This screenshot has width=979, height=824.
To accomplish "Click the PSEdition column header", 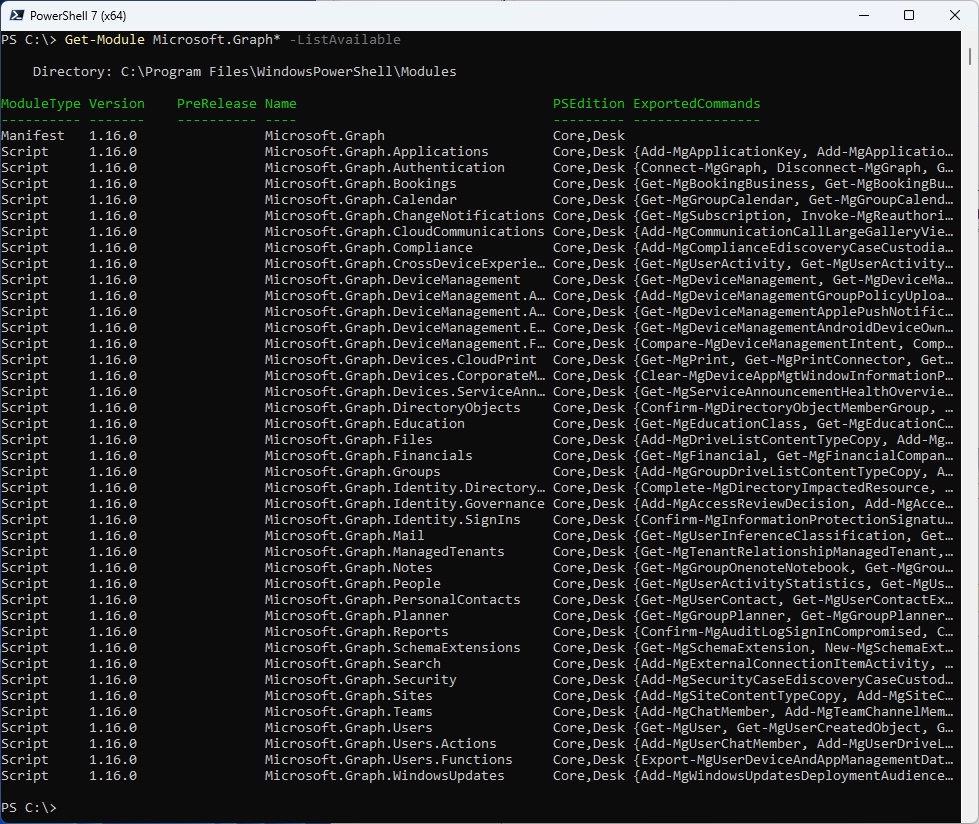I will (589, 104).
